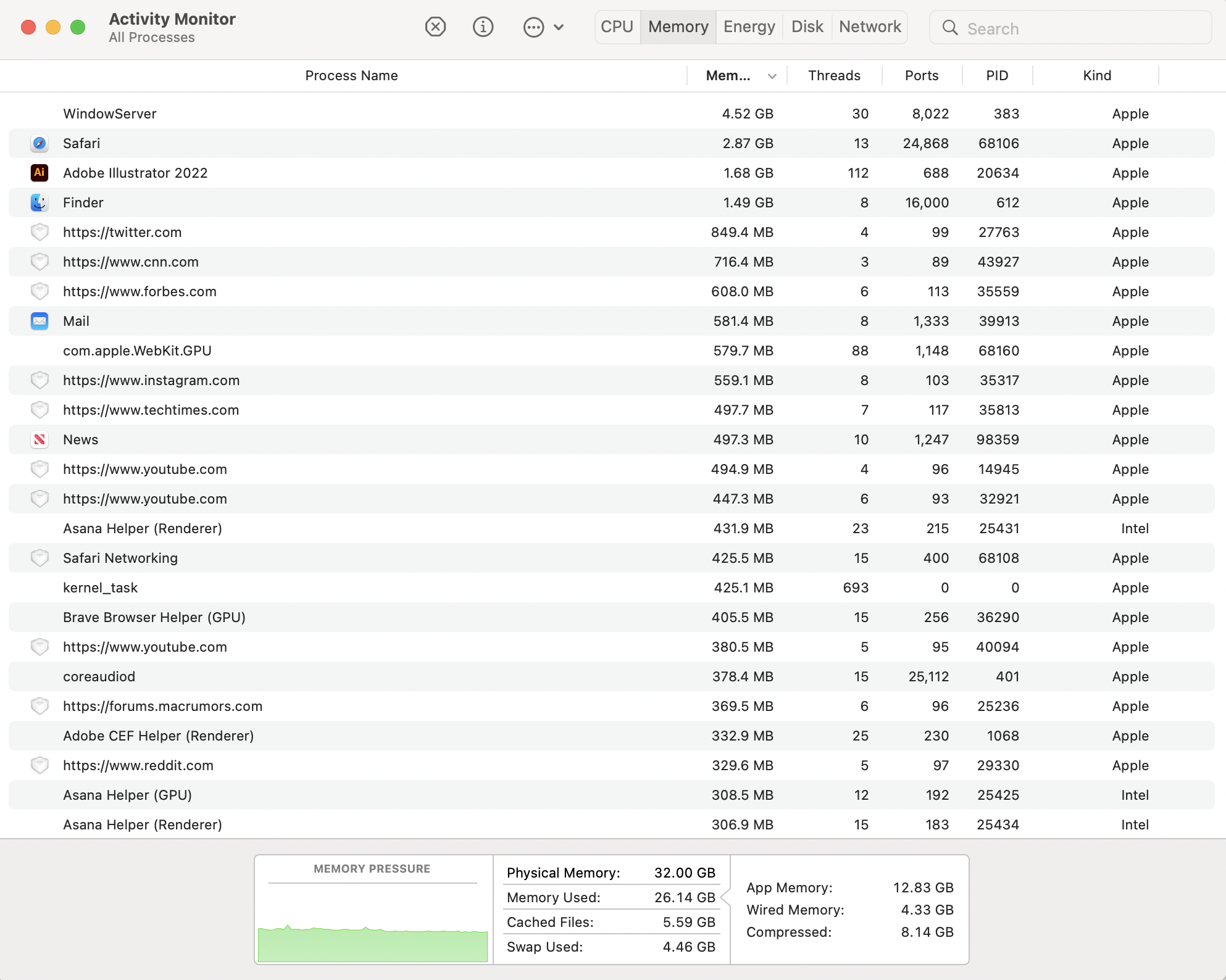Click the All Processes subtitle
The height and width of the screenshot is (980, 1226).
click(x=152, y=38)
